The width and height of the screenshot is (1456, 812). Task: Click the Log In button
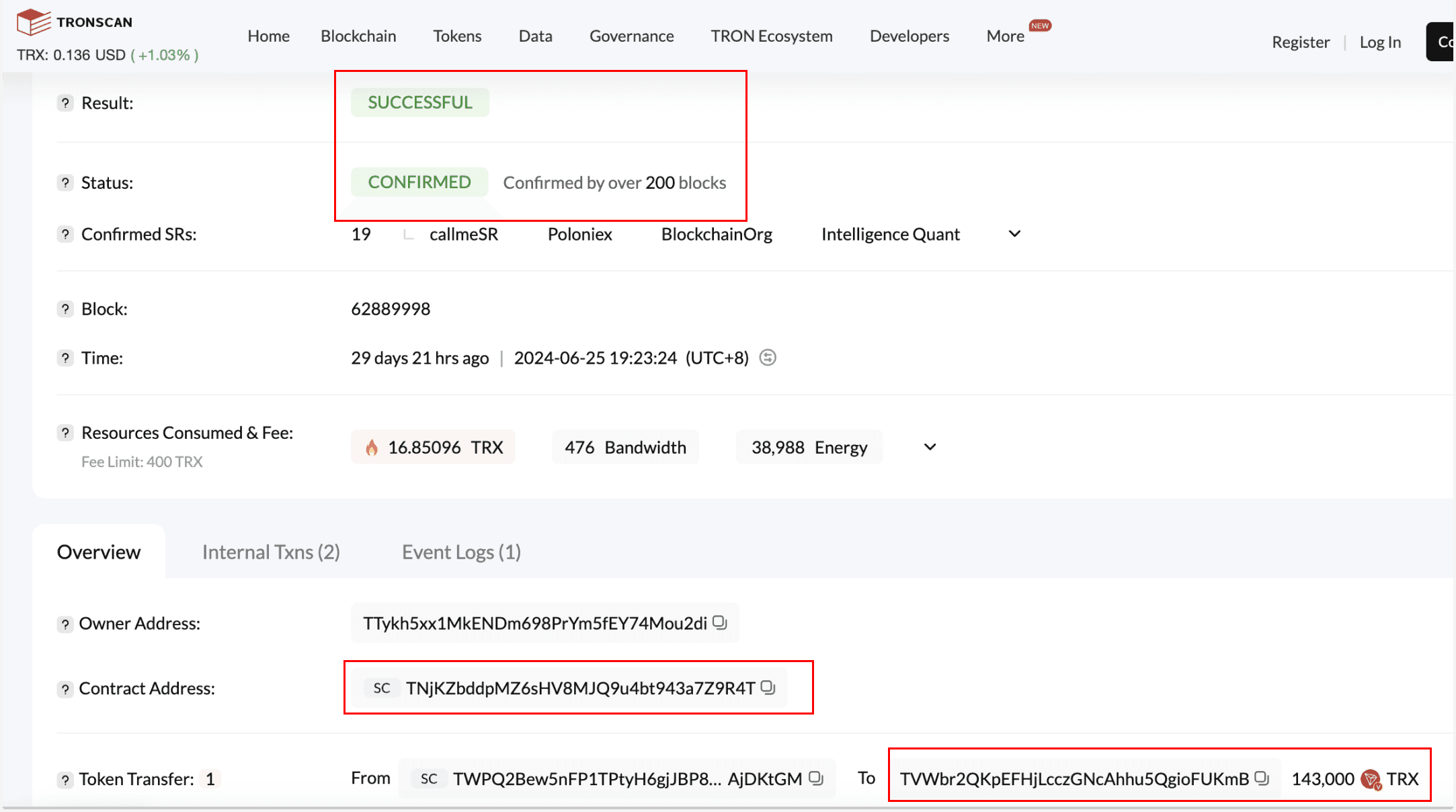coord(1381,42)
